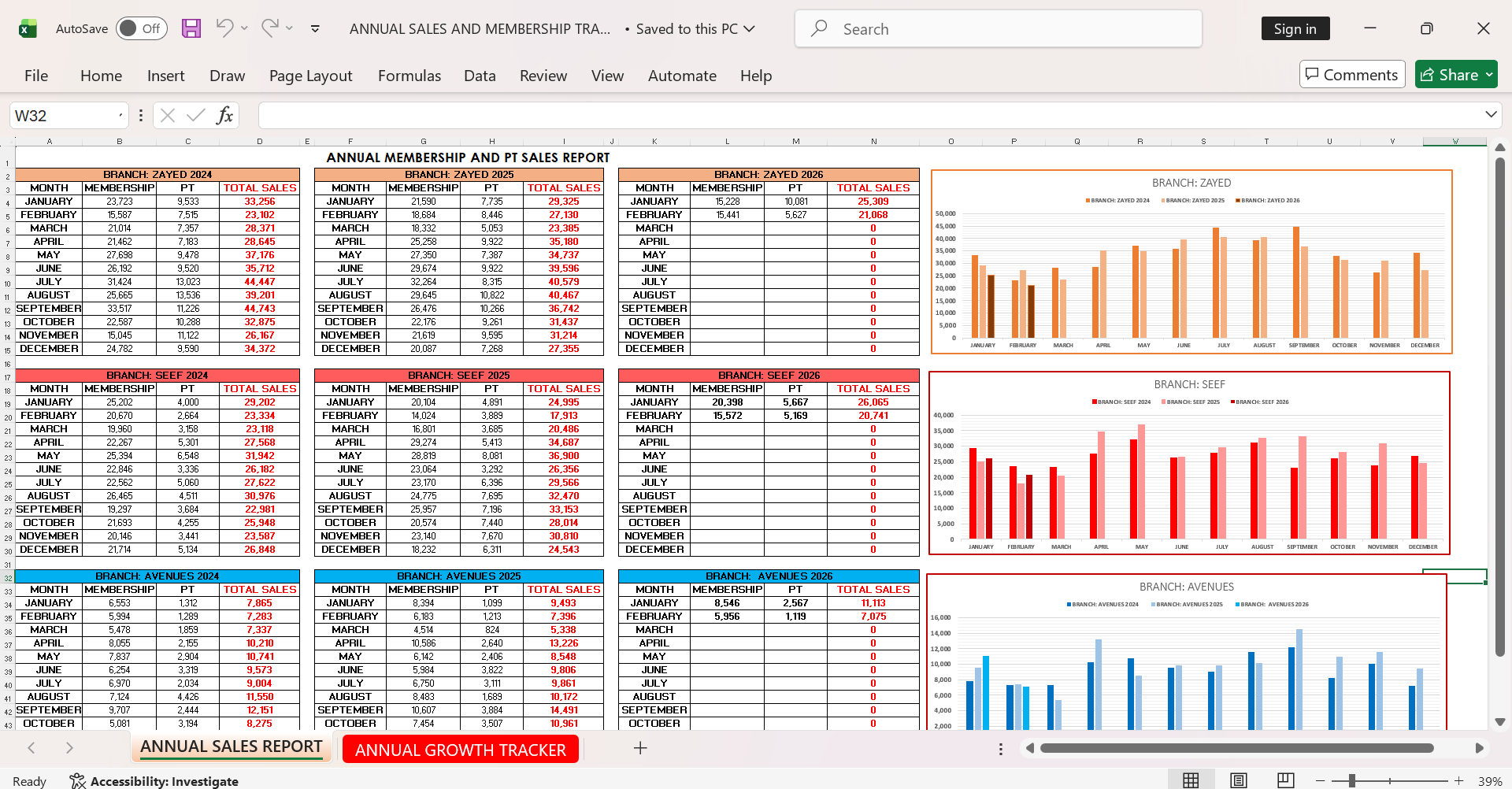Open the Comments pane button
Screen dimensions: 1512x789
point(1352,75)
